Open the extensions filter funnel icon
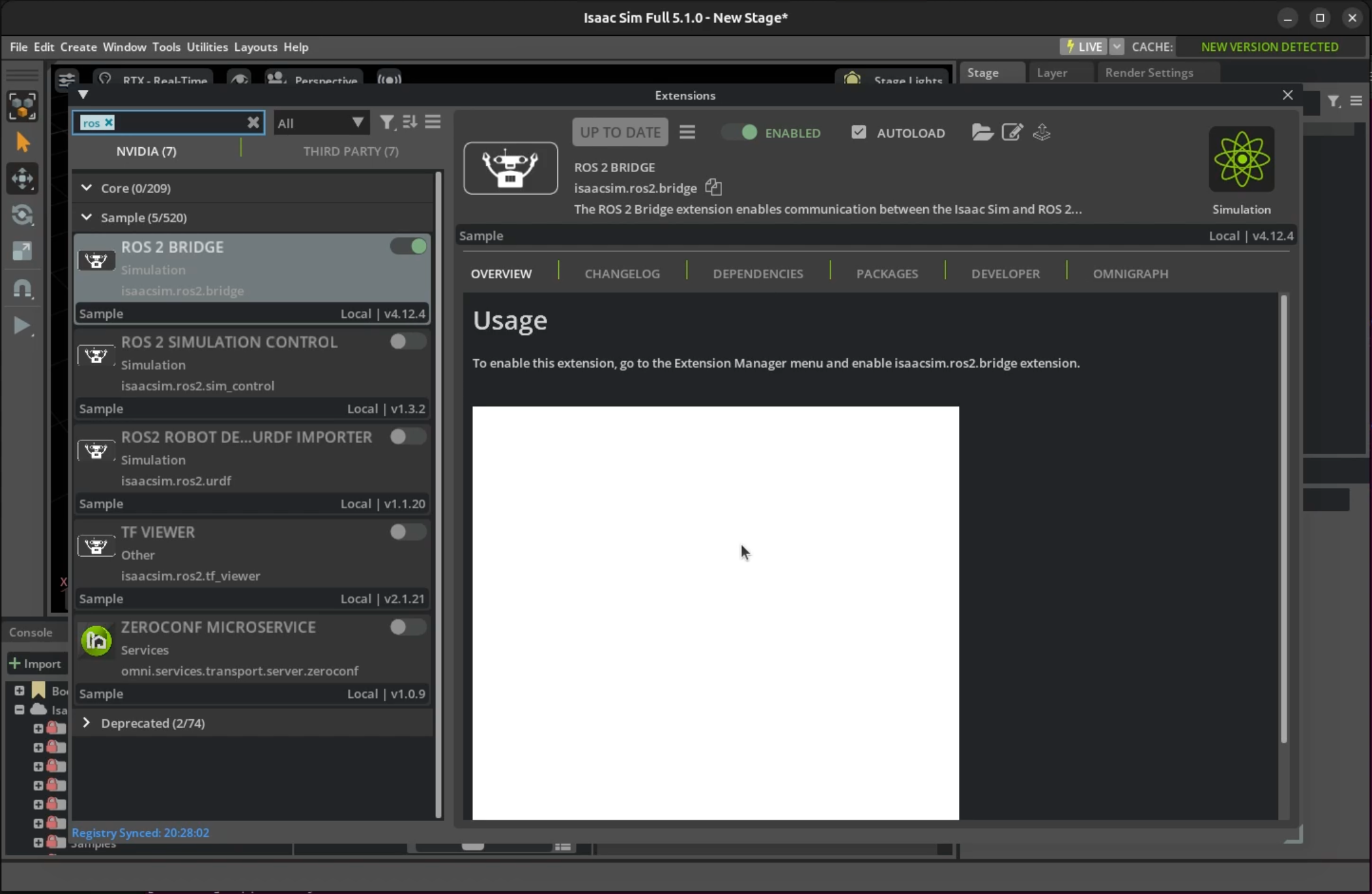1372x894 pixels. pos(387,122)
